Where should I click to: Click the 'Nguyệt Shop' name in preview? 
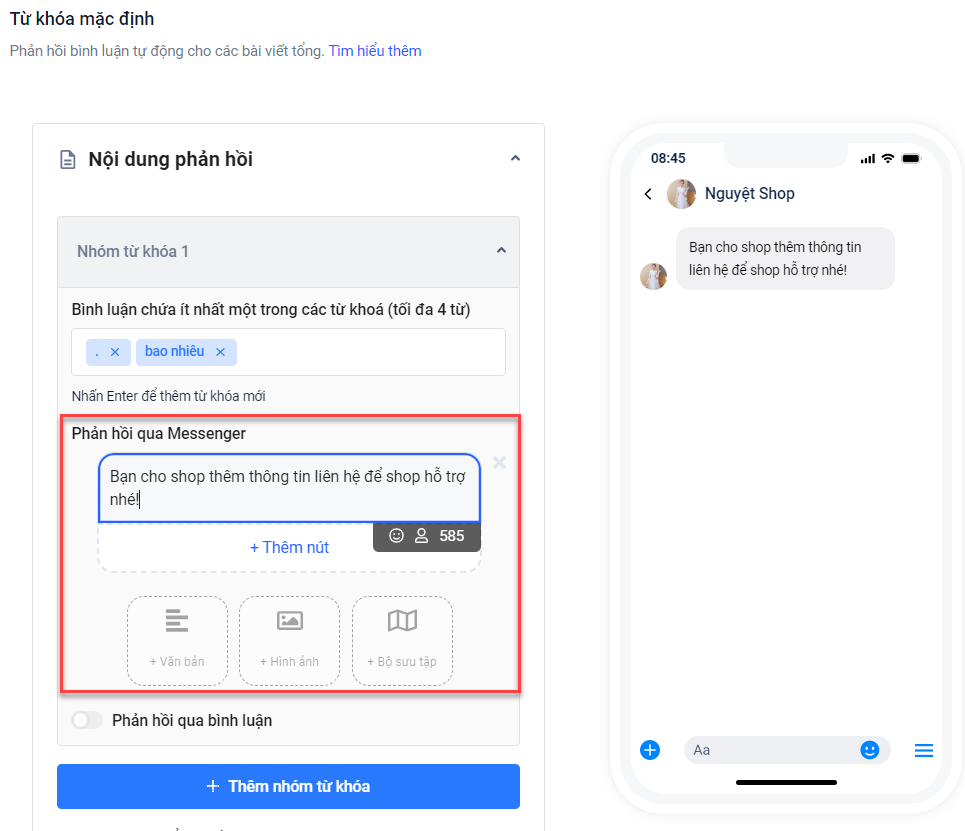point(750,194)
